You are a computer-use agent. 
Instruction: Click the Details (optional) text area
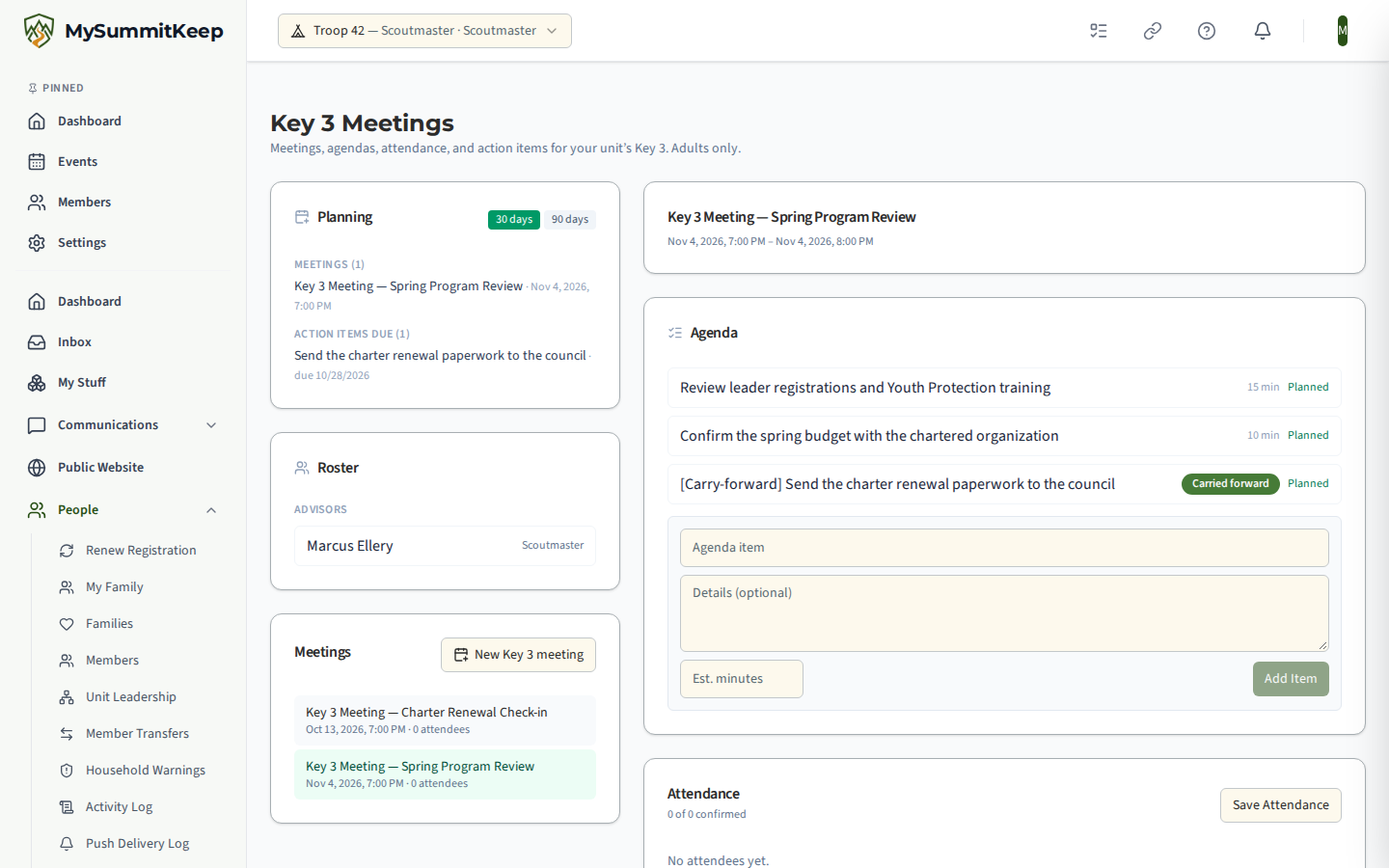point(1004,613)
